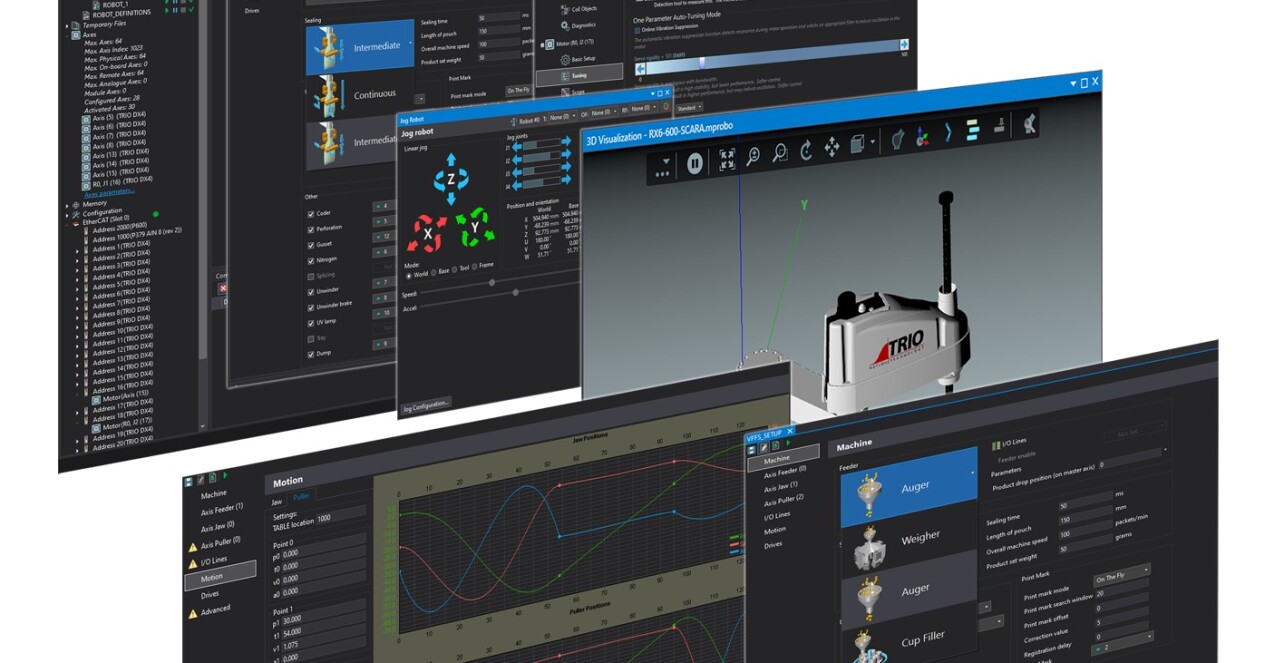Toggle the Unwinder brake checkbox
Screen dimensions: 1284x663
coord(311,306)
